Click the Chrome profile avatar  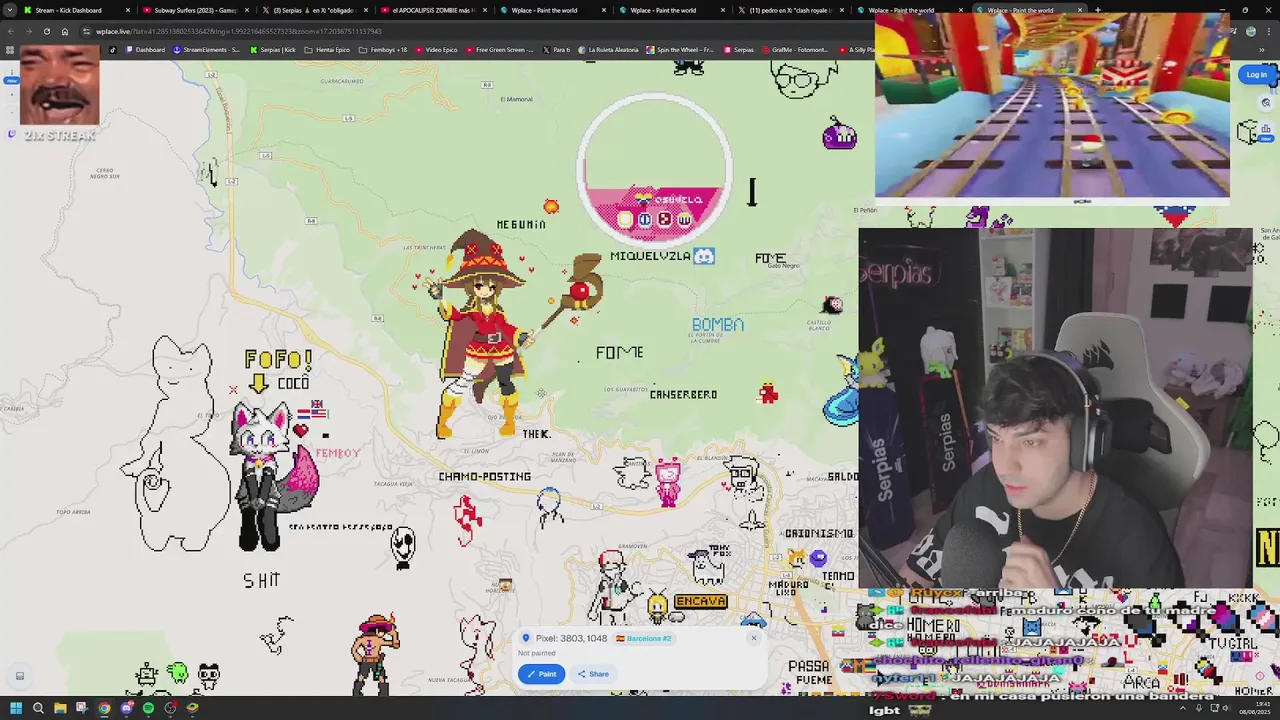[x=1251, y=31]
